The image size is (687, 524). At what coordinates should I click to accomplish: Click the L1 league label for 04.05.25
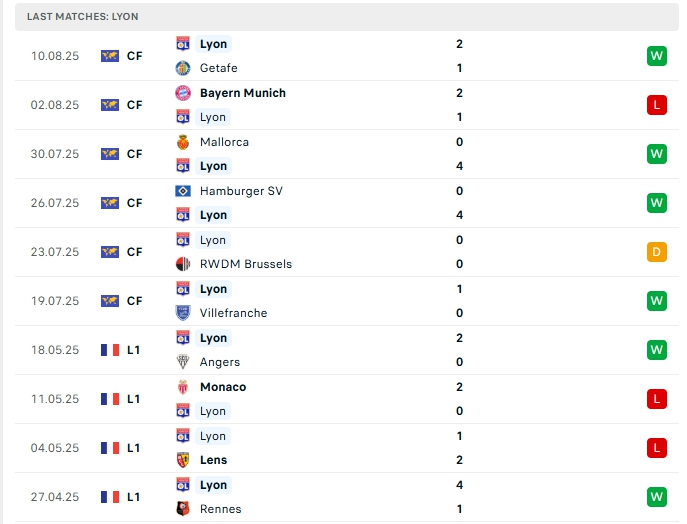pyautogui.click(x=133, y=448)
